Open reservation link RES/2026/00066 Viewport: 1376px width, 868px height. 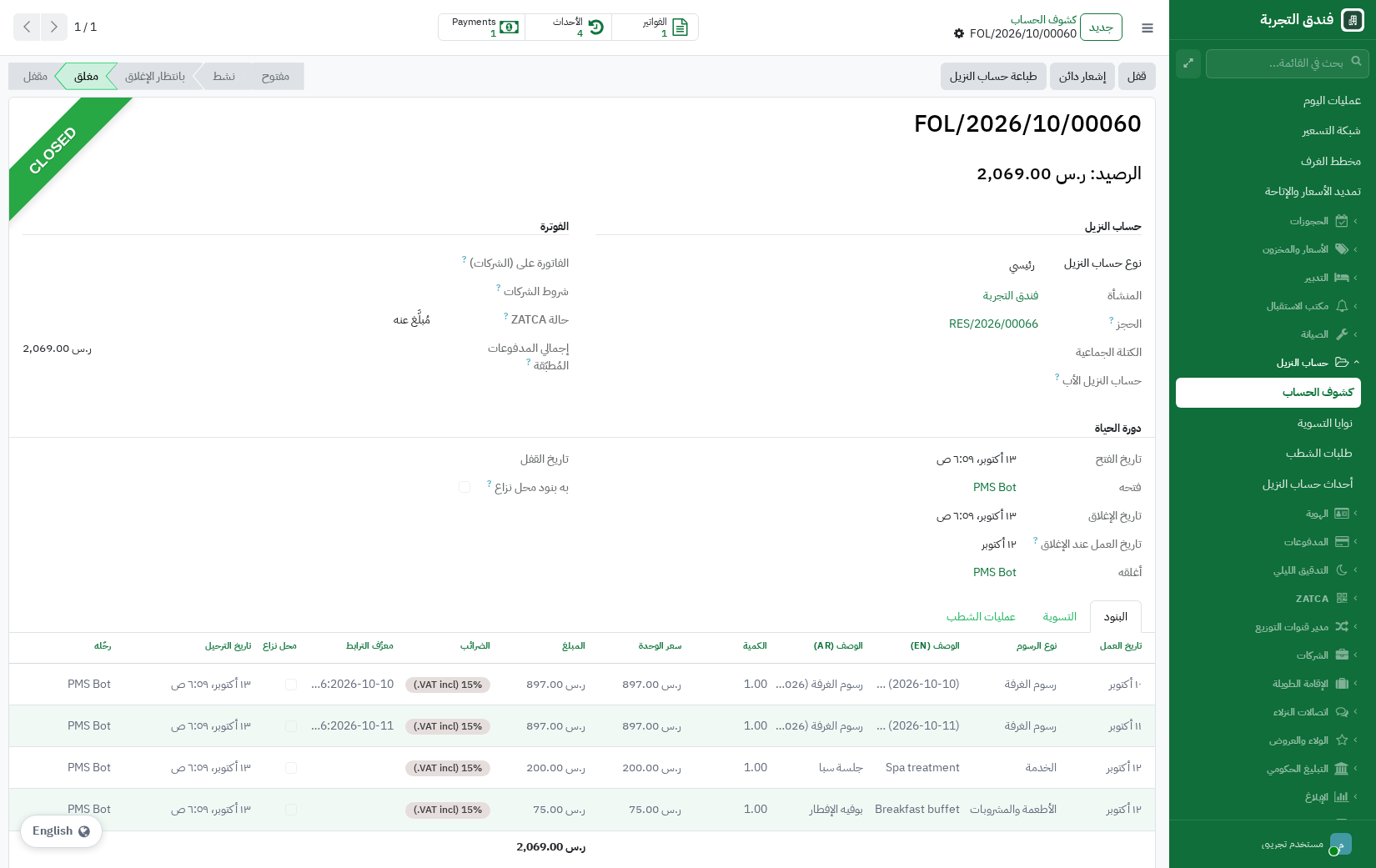click(993, 324)
